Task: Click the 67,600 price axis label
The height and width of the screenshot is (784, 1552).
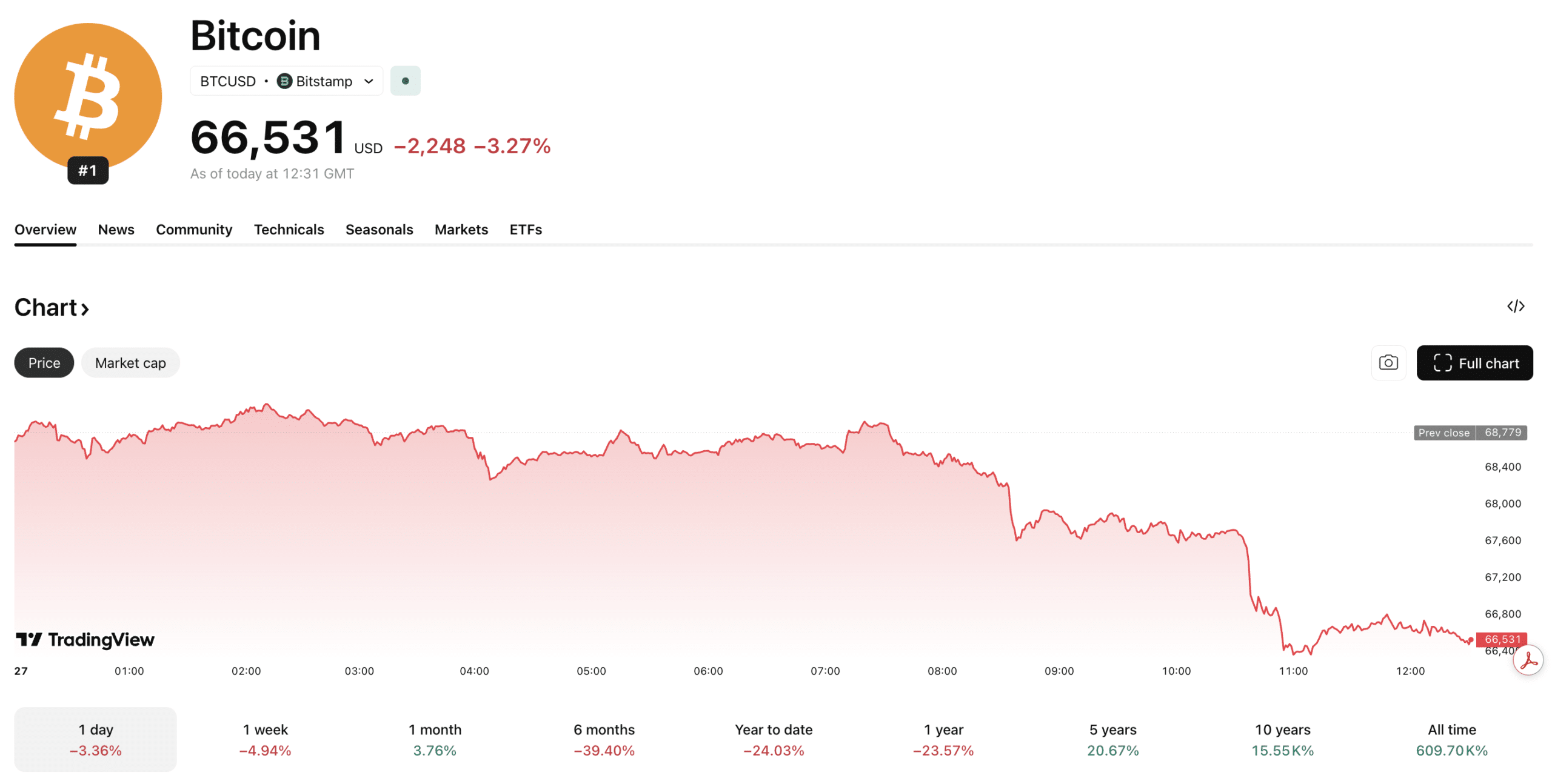Action: pyautogui.click(x=1502, y=540)
